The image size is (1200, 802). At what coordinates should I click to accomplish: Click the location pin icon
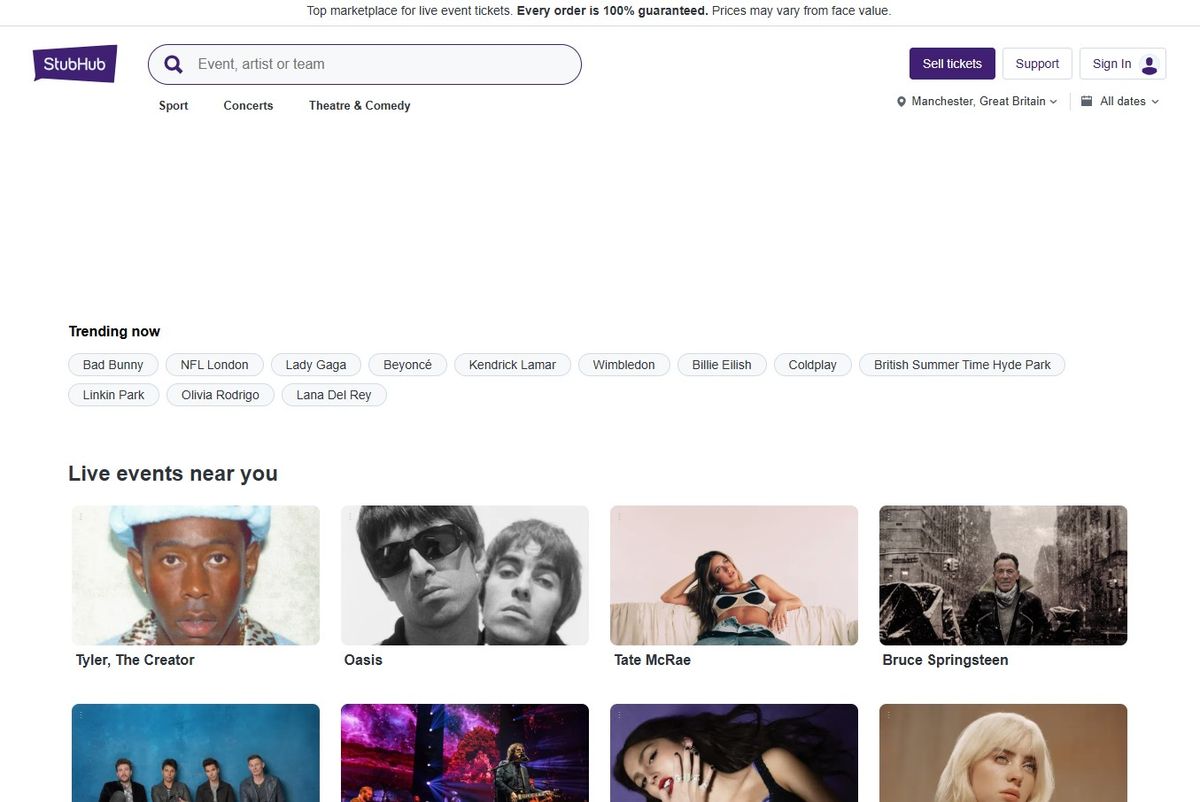(x=901, y=102)
